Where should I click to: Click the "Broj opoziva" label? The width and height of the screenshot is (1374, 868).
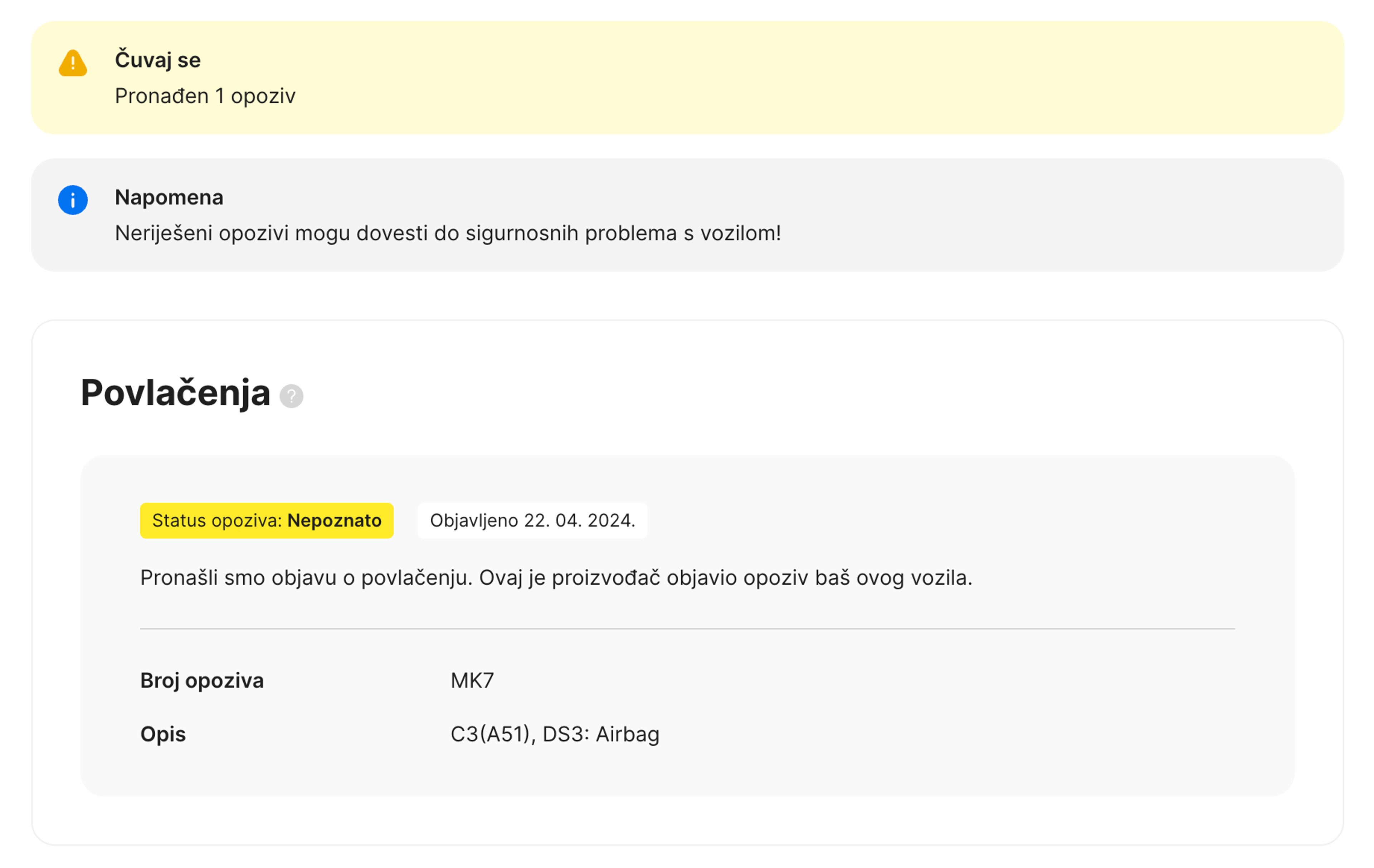coord(202,680)
